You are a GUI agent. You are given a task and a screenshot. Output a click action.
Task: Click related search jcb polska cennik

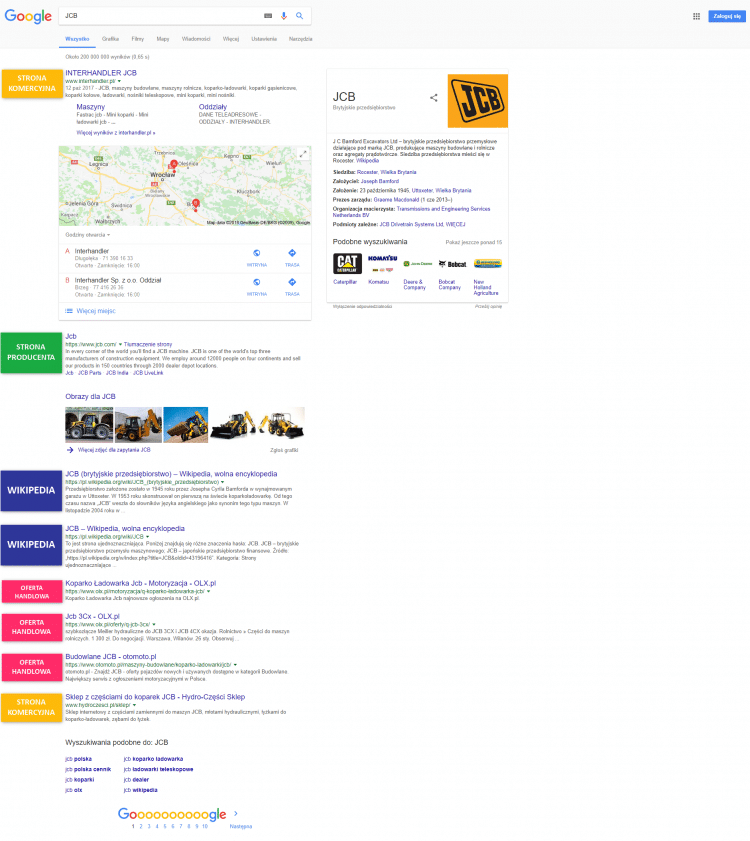point(88,769)
